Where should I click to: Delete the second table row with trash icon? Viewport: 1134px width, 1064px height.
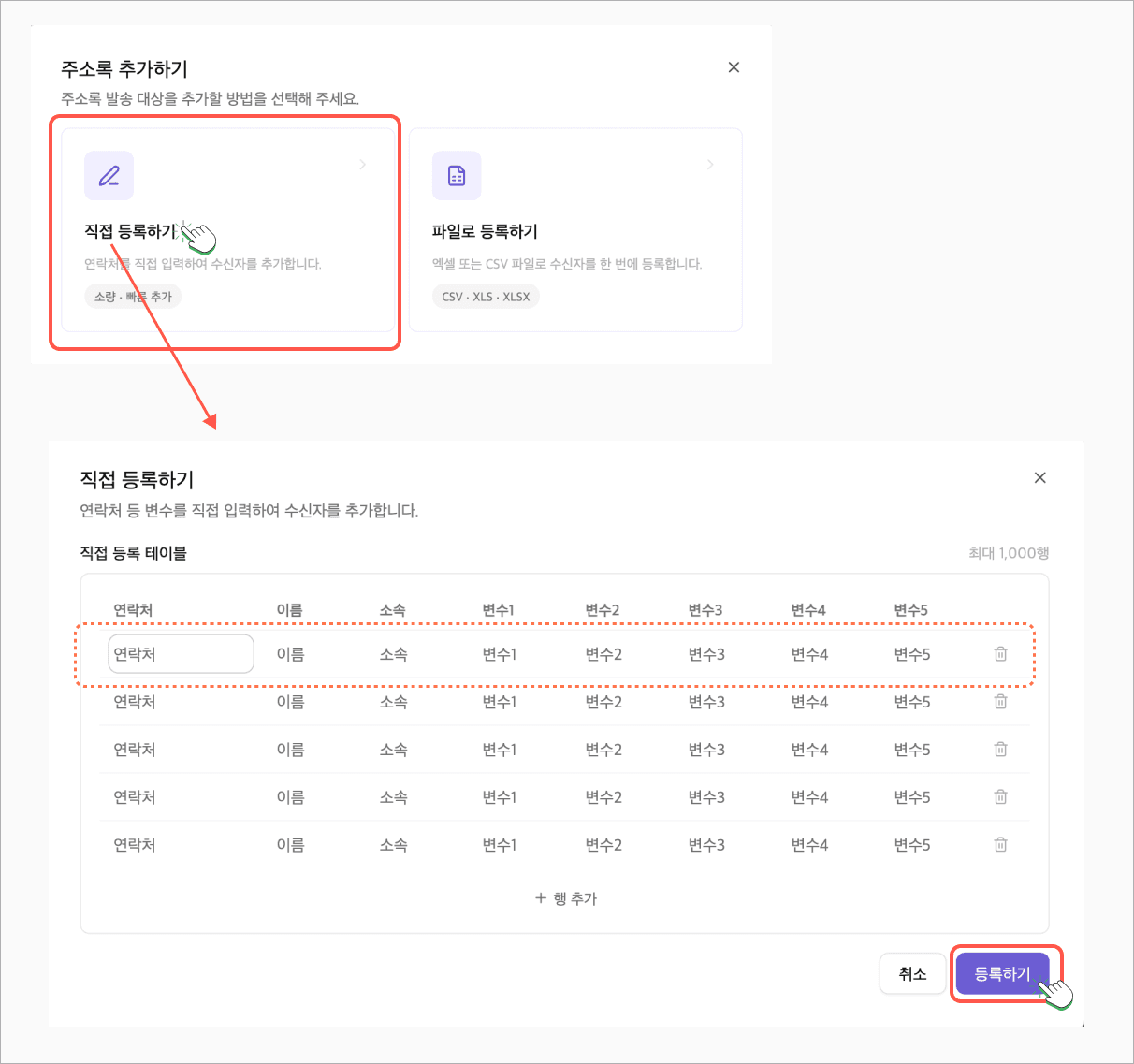1000,702
